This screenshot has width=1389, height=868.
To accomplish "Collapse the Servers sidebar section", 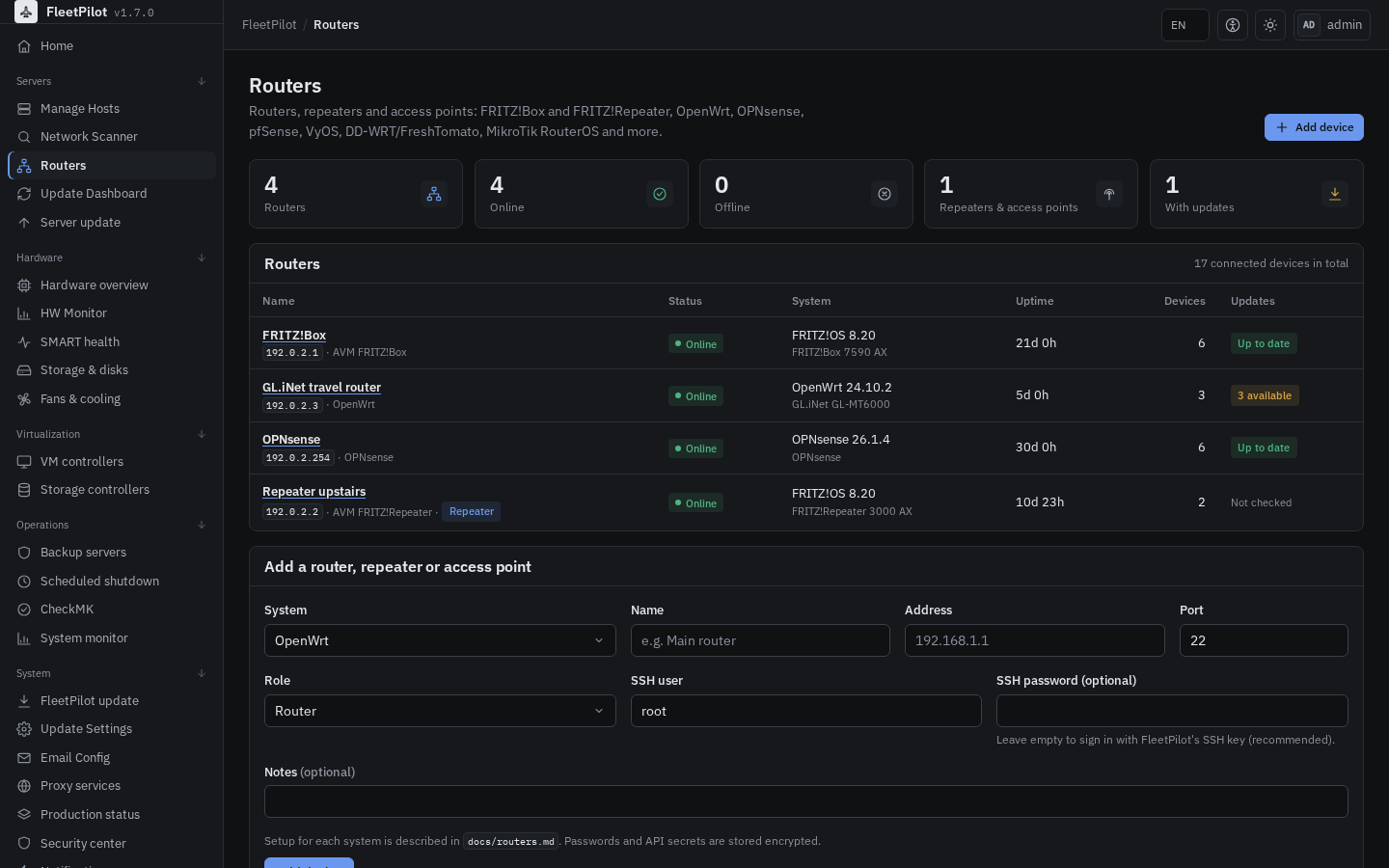I will point(202,81).
